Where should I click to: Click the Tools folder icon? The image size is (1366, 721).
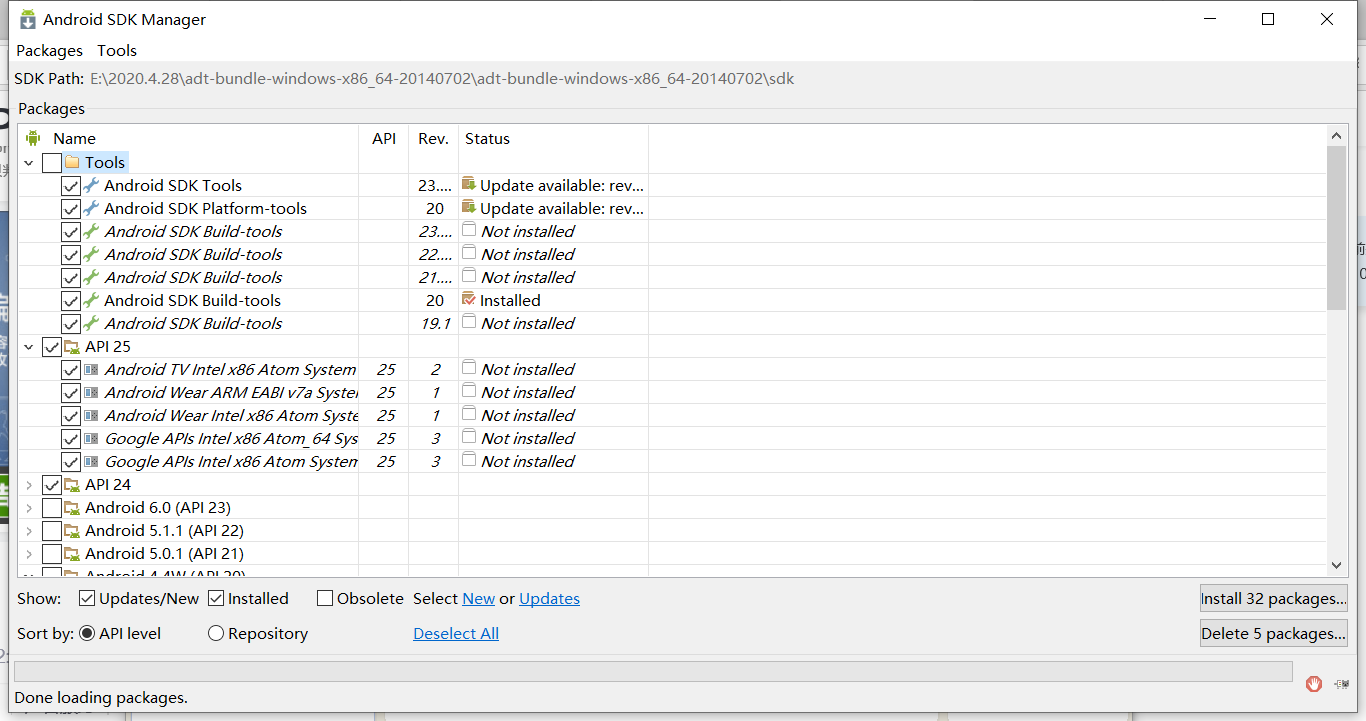click(72, 162)
